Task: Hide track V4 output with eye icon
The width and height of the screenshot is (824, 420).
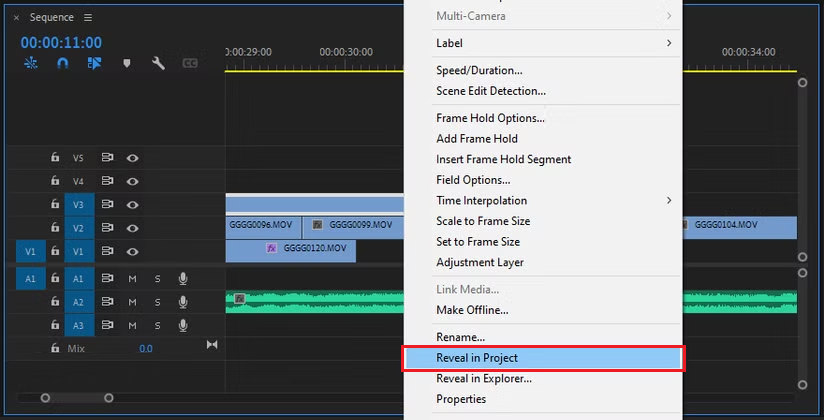Action: 132,181
